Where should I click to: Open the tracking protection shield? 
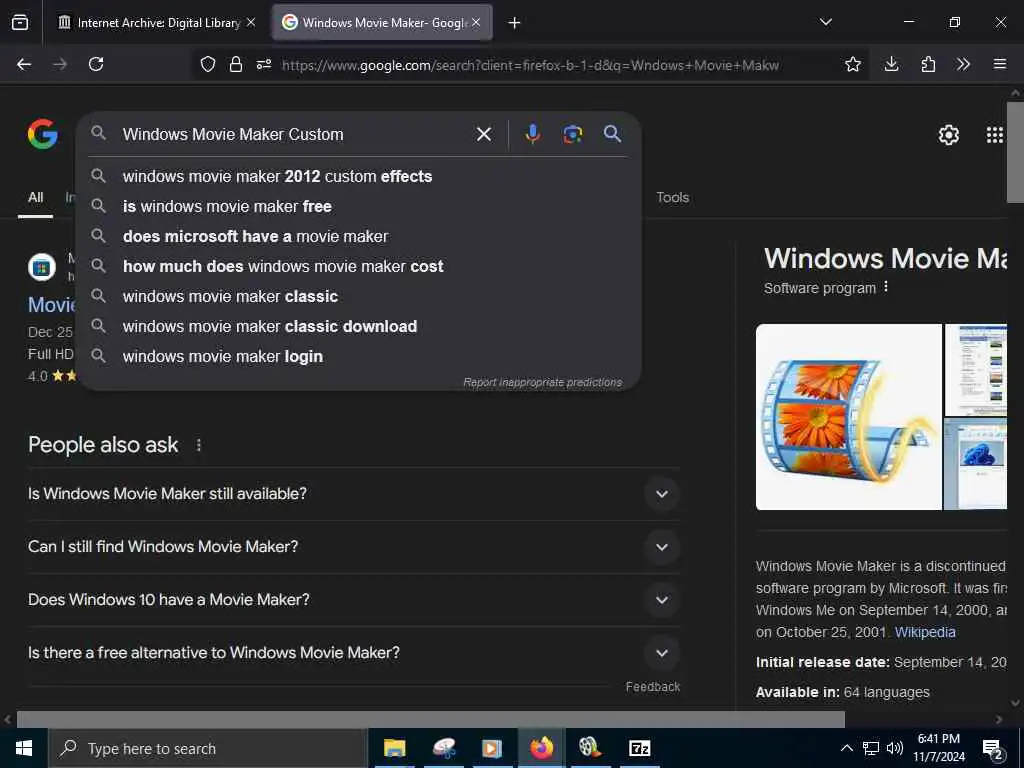coord(208,64)
